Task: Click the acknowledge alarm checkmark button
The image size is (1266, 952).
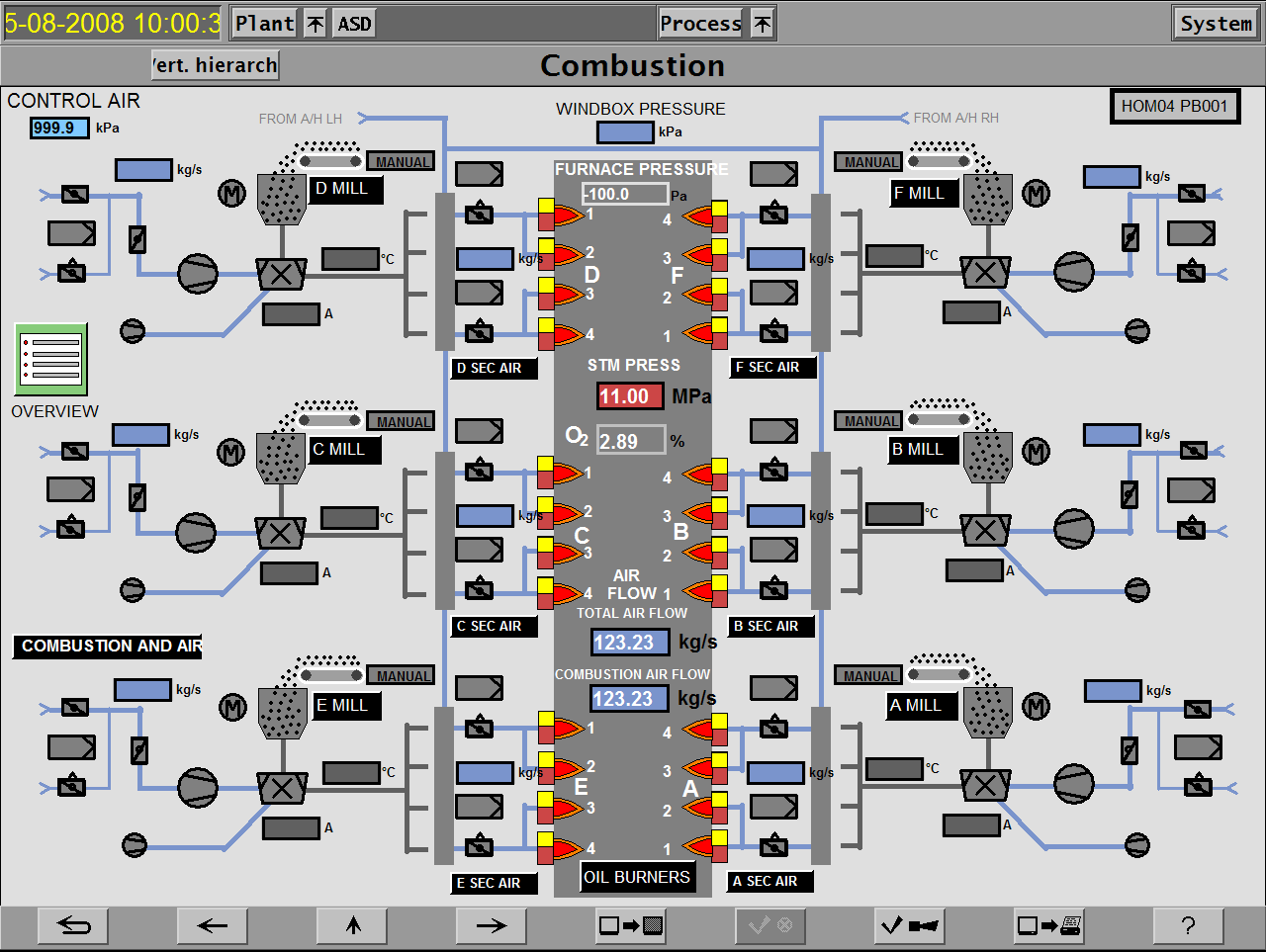Action: tap(909, 926)
